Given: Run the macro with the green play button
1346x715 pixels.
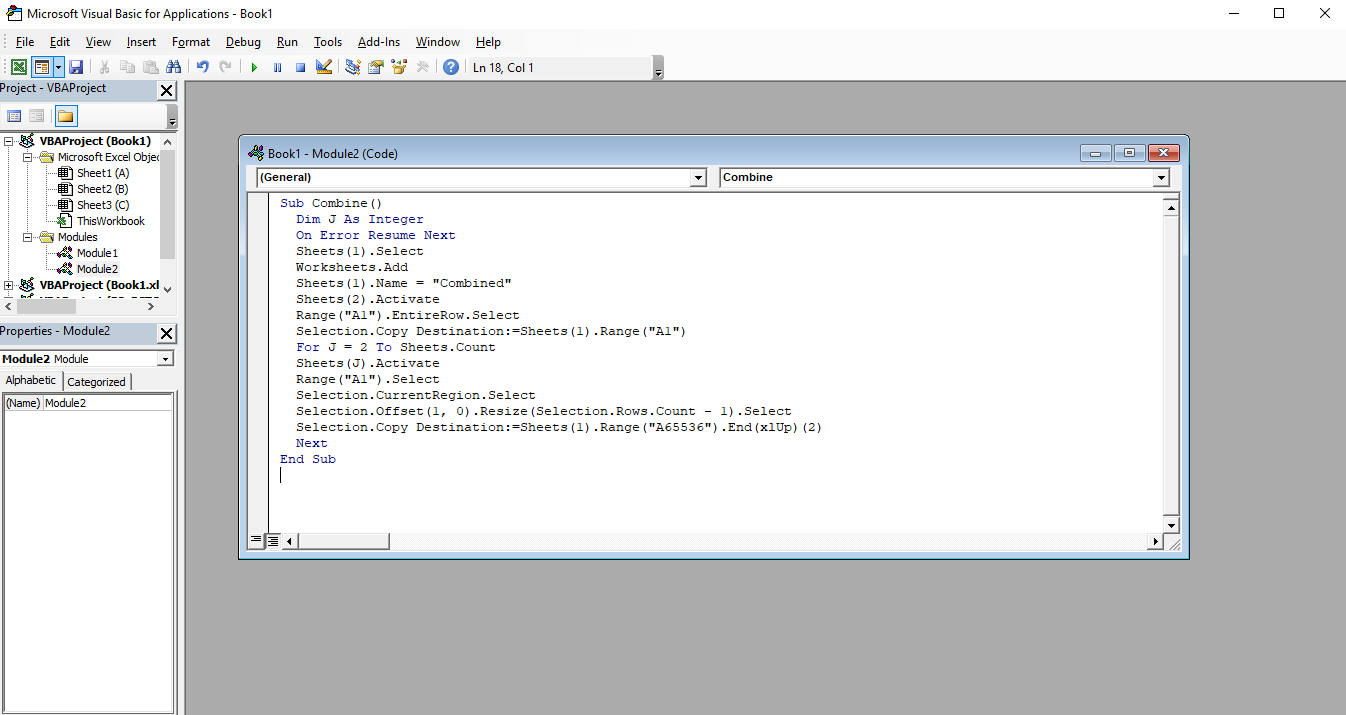Looking at the screenshot, I should 254,67.
